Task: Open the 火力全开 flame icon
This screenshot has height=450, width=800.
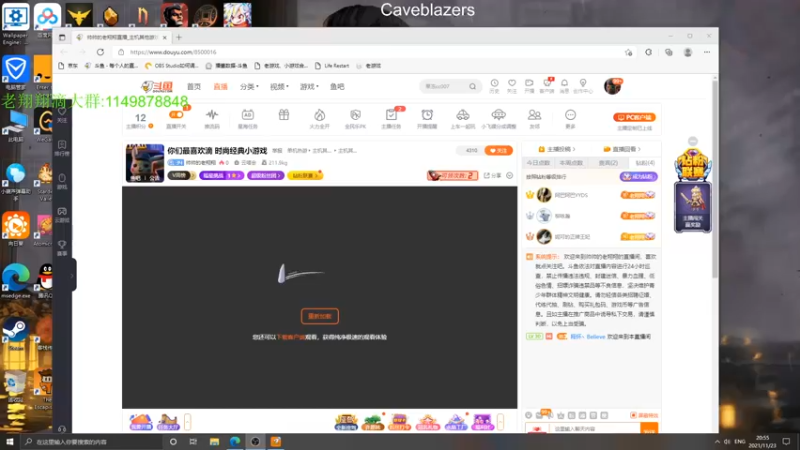Action: coord(319,118)
